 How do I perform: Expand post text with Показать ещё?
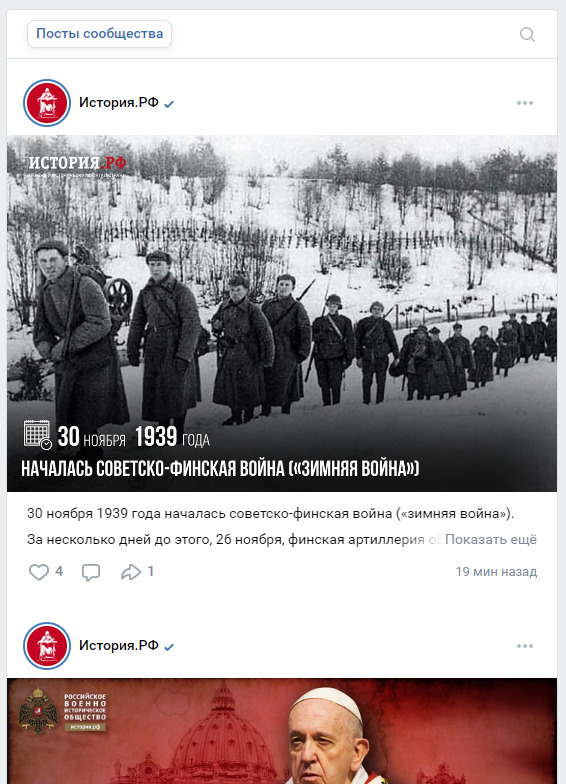coord(490,540)
